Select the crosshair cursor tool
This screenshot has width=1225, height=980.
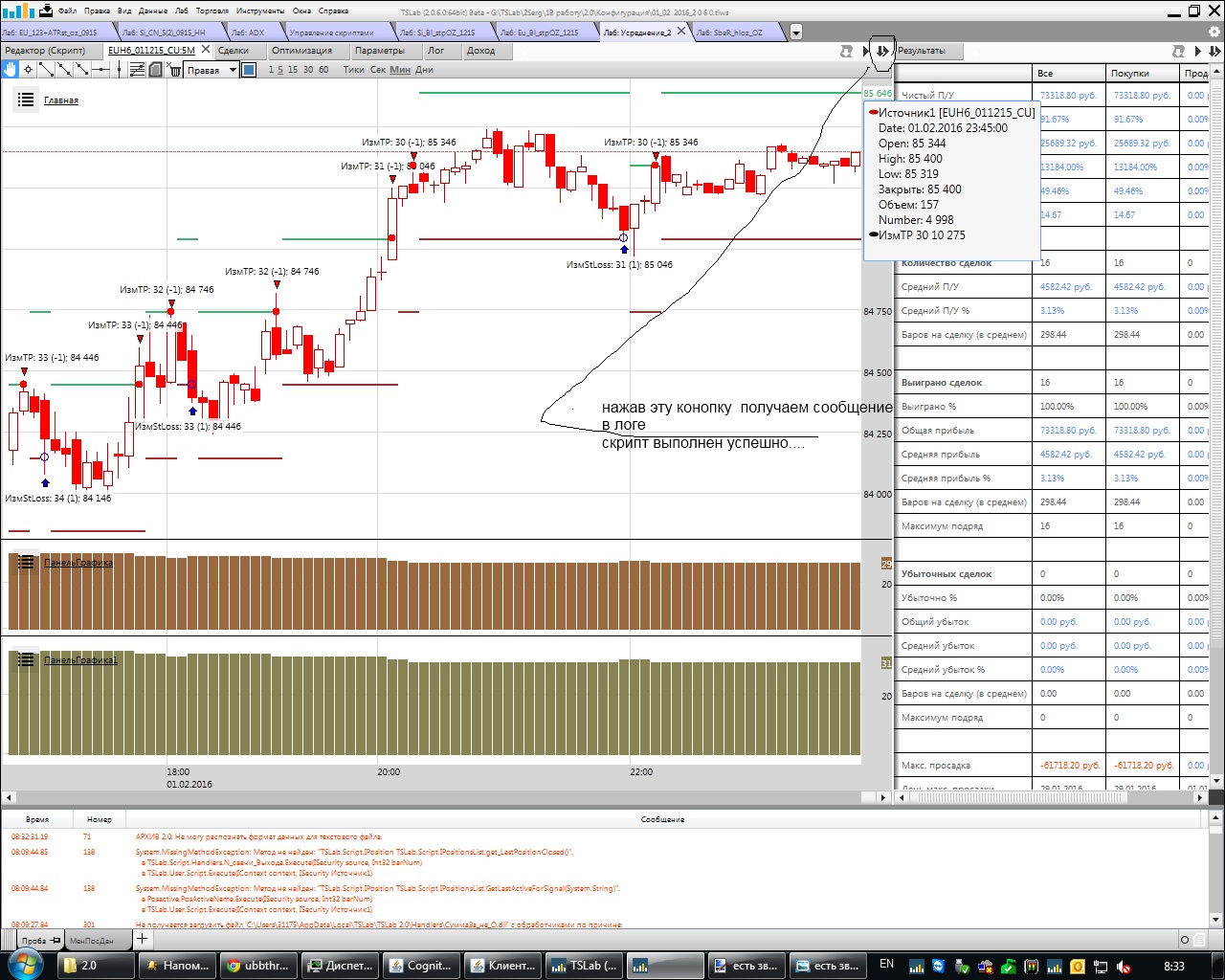[29, 69]
